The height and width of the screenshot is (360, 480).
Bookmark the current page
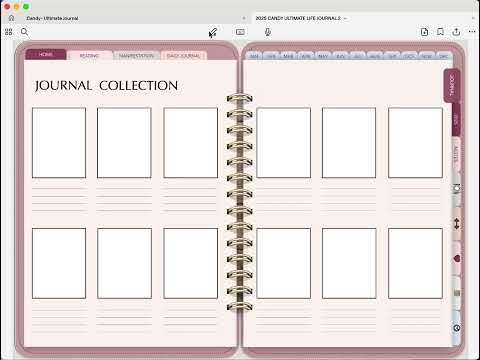(440, 32)
